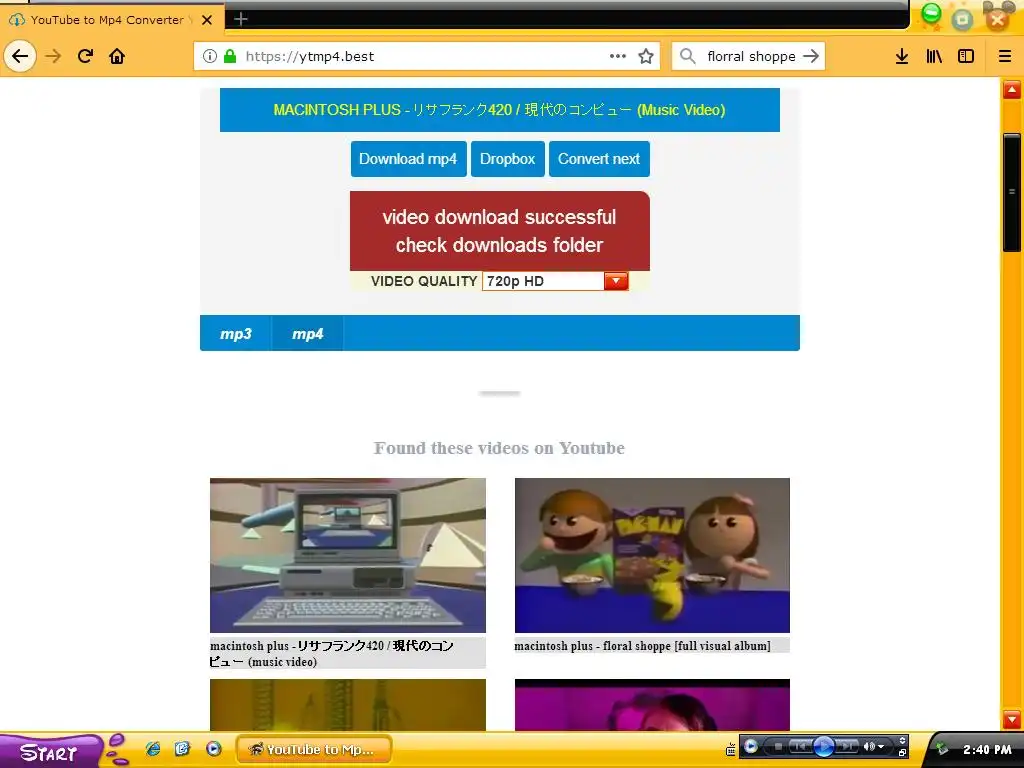Click the red video download successful box
This screenshot has height=768, width=1024.
pyautogui.click(x=500, y=231)
